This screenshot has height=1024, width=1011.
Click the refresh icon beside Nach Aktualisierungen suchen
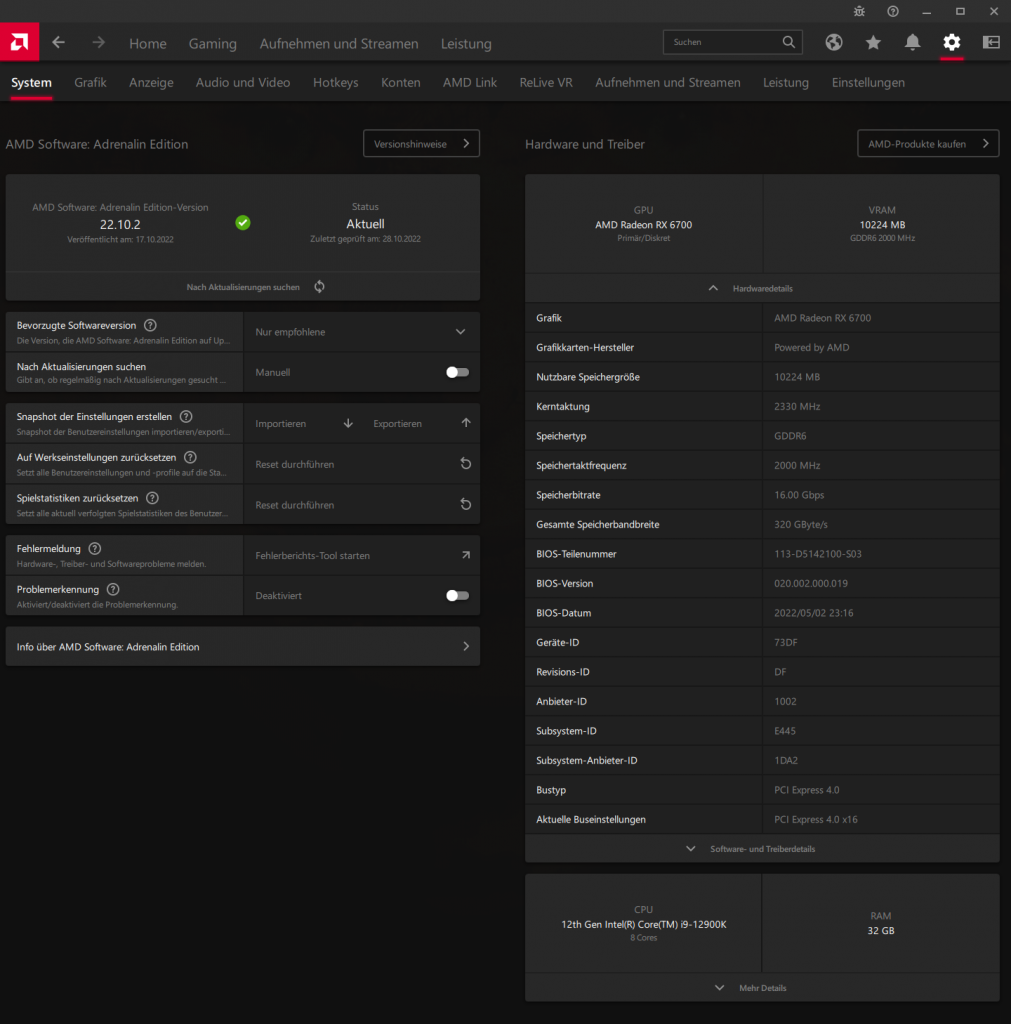coord(319,287)
